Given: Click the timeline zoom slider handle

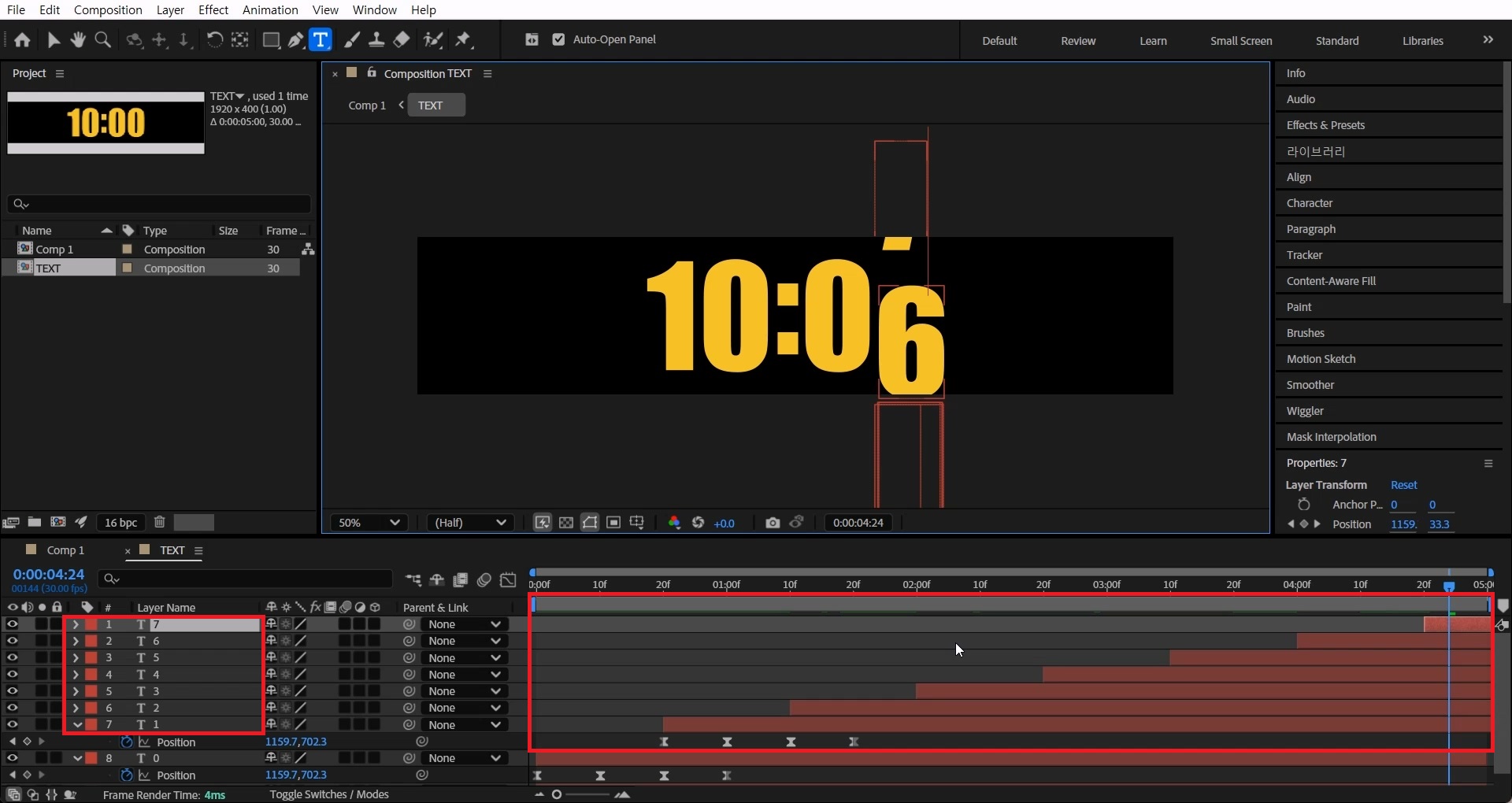Looking at the screenshot, I should (557, 794).
